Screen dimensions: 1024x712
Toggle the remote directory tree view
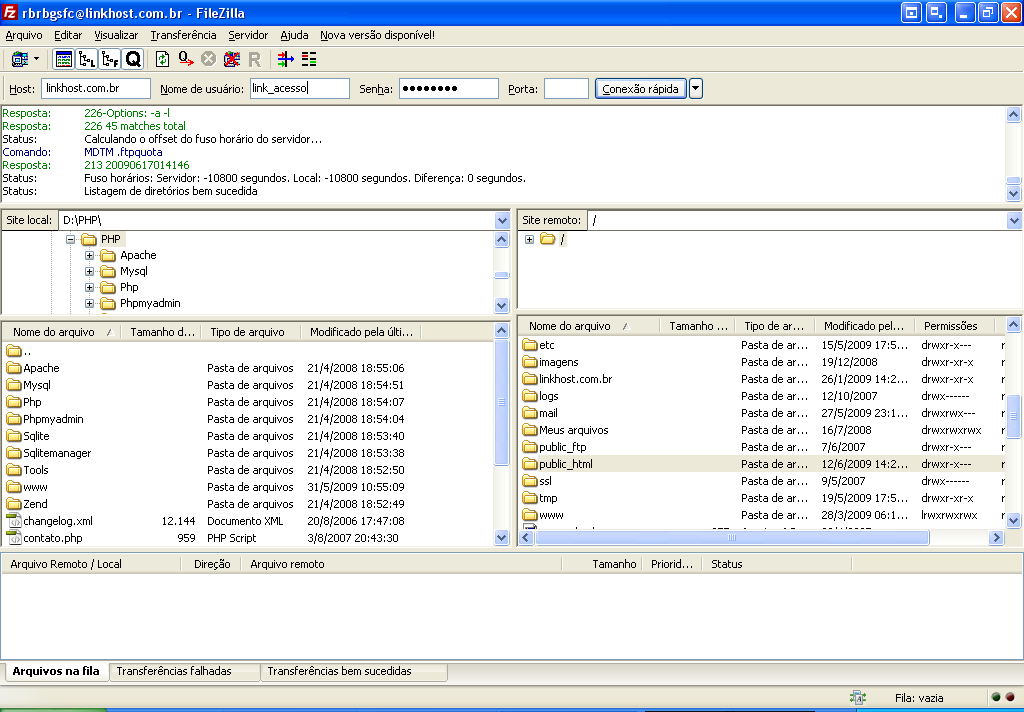[x=110, y=59]
